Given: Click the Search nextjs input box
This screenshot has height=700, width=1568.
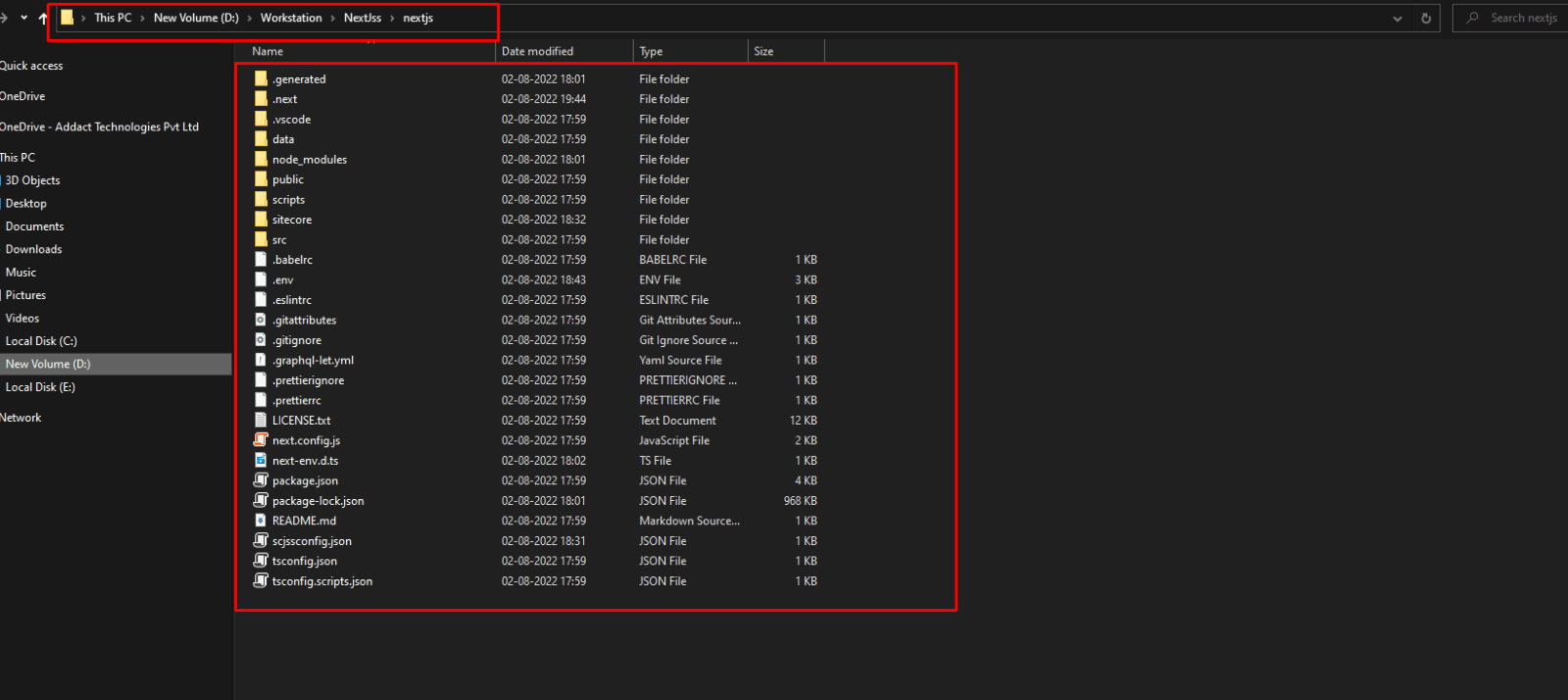Looking at the screenshot, I should pos(1510,18).
